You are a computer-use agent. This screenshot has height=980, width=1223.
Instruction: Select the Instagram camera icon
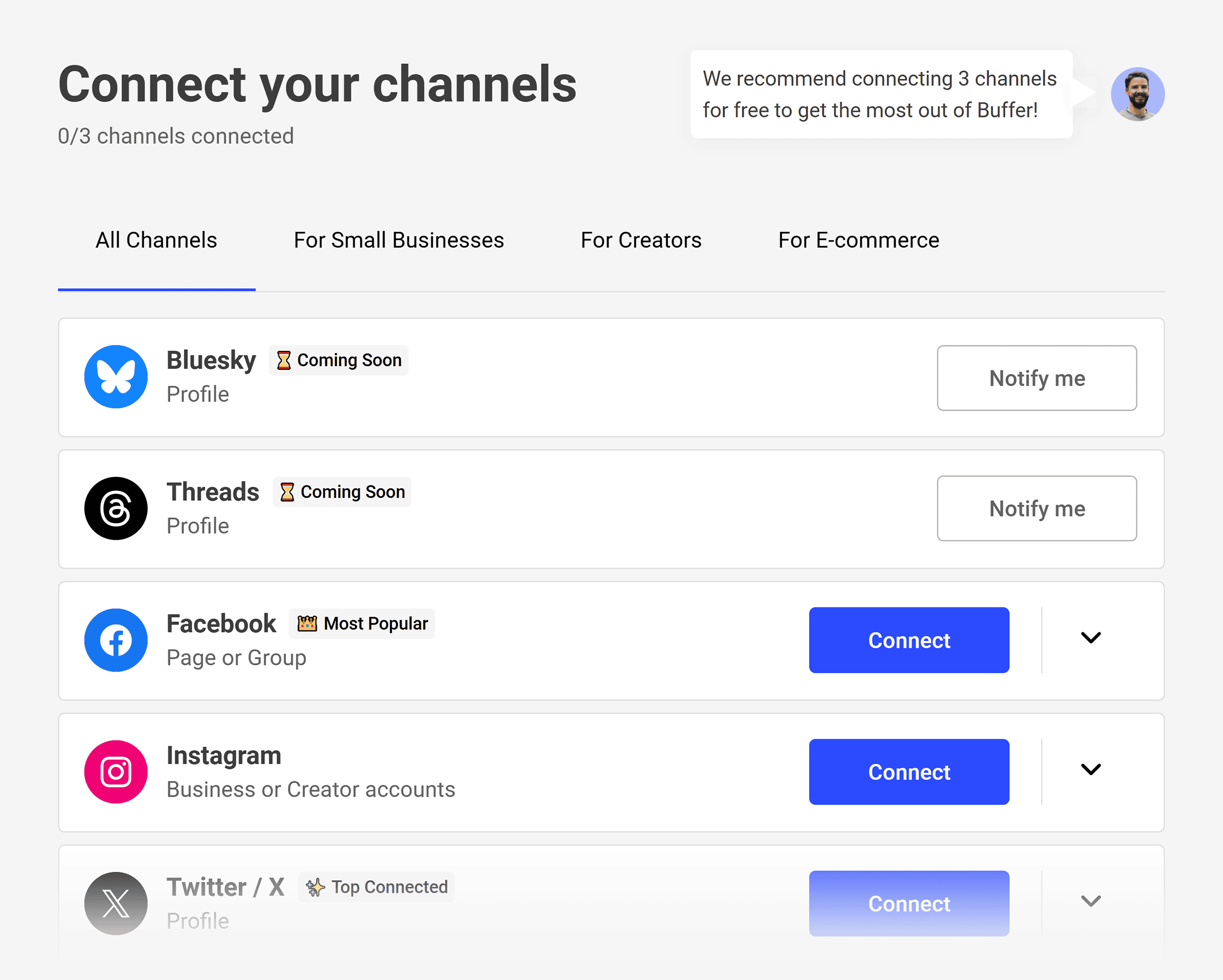[x=116, y=771]
